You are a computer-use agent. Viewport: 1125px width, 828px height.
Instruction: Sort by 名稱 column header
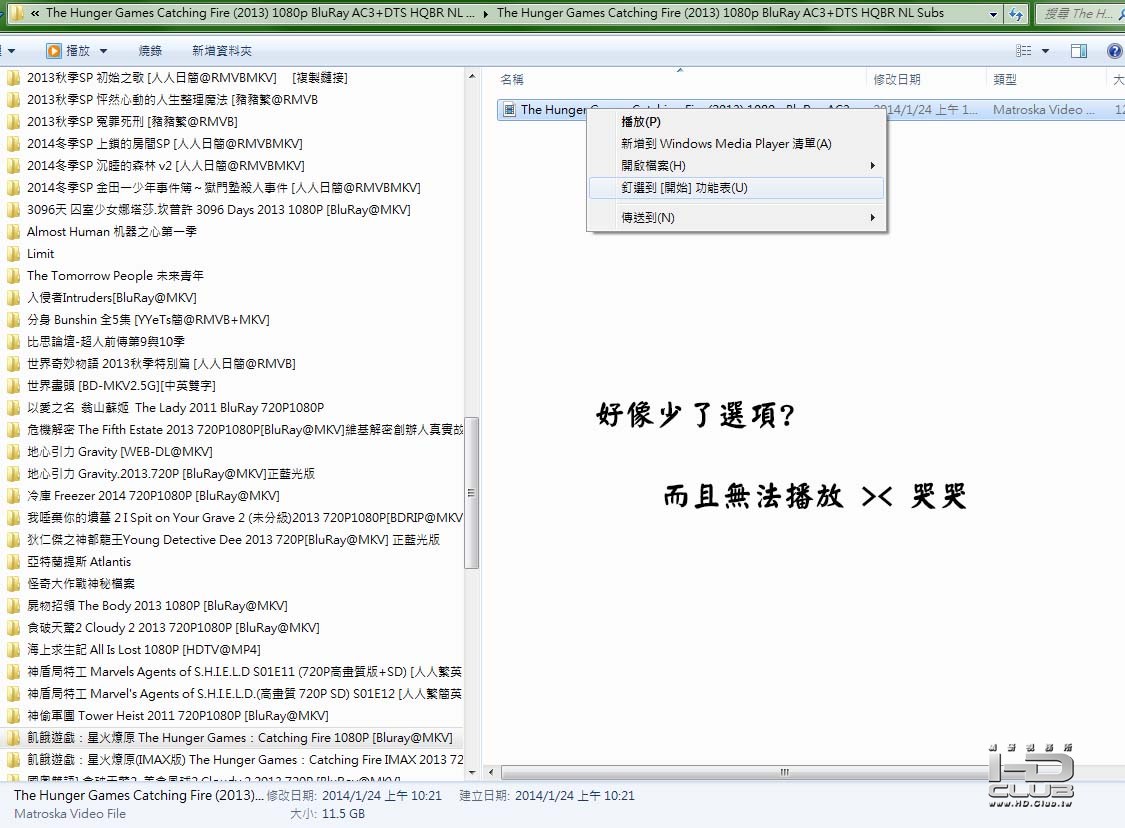click(512, 80)
